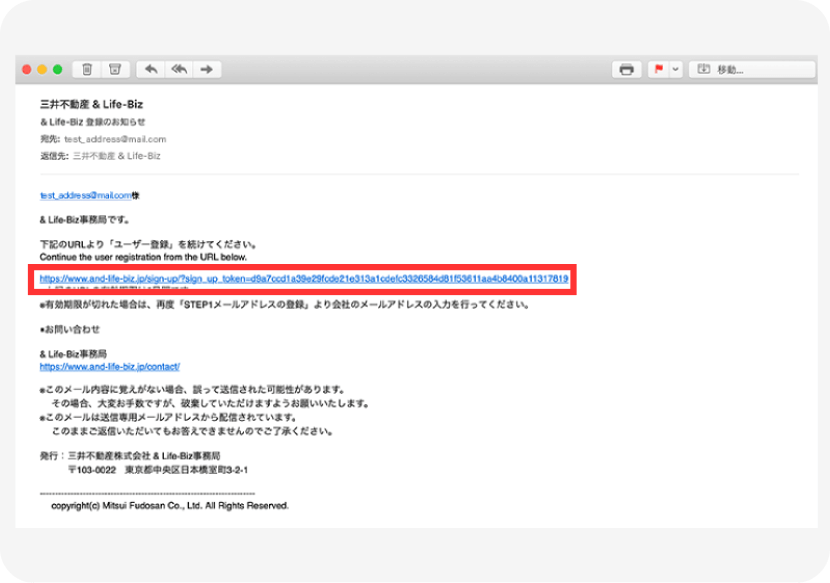Image resolution: width=830 pixels, height=583 pixels.
Task: Forward the email with the right arrow
Action: coord(207,69)
